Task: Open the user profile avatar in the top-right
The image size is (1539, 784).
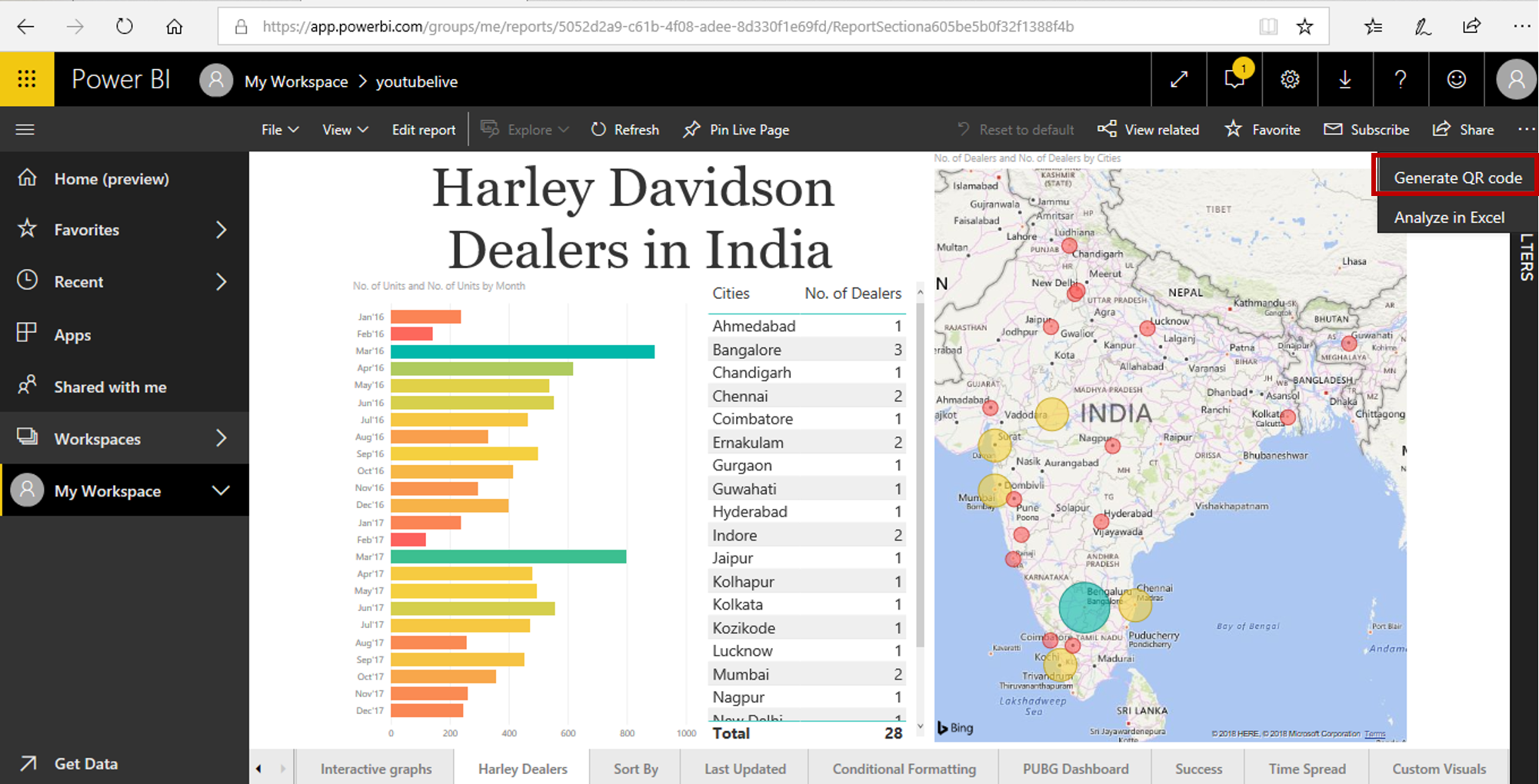Action: (x=1516, y=79)
